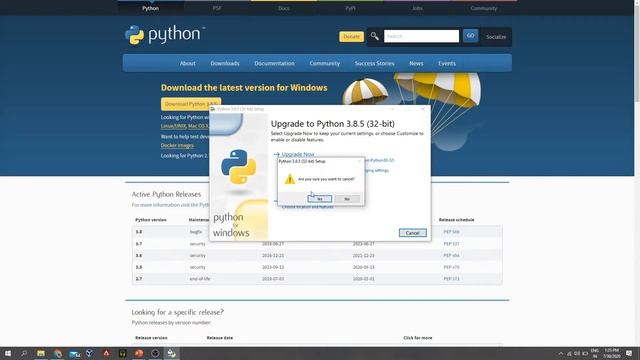
Task: Open the News navigation menu
Action: pos(416,63)
